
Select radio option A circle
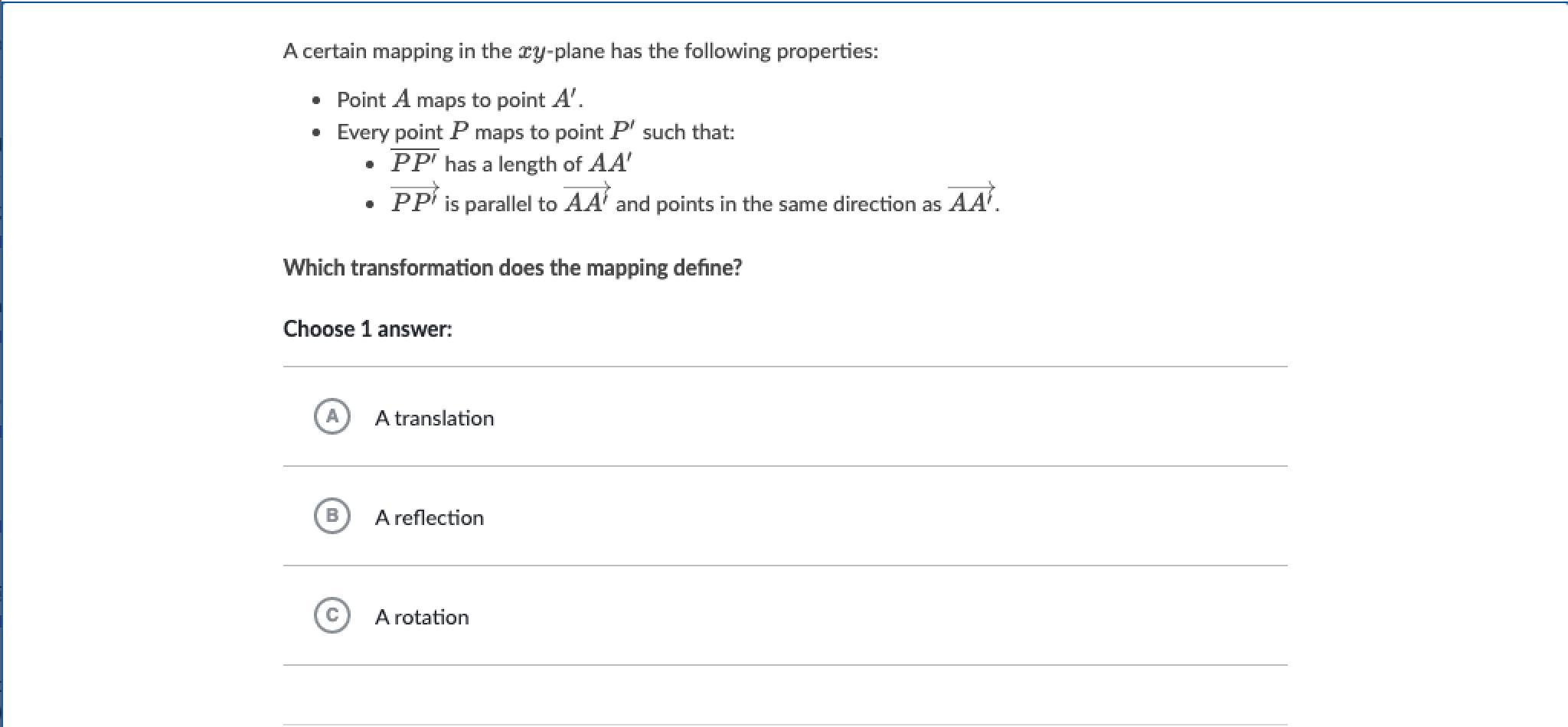[332, 416]
